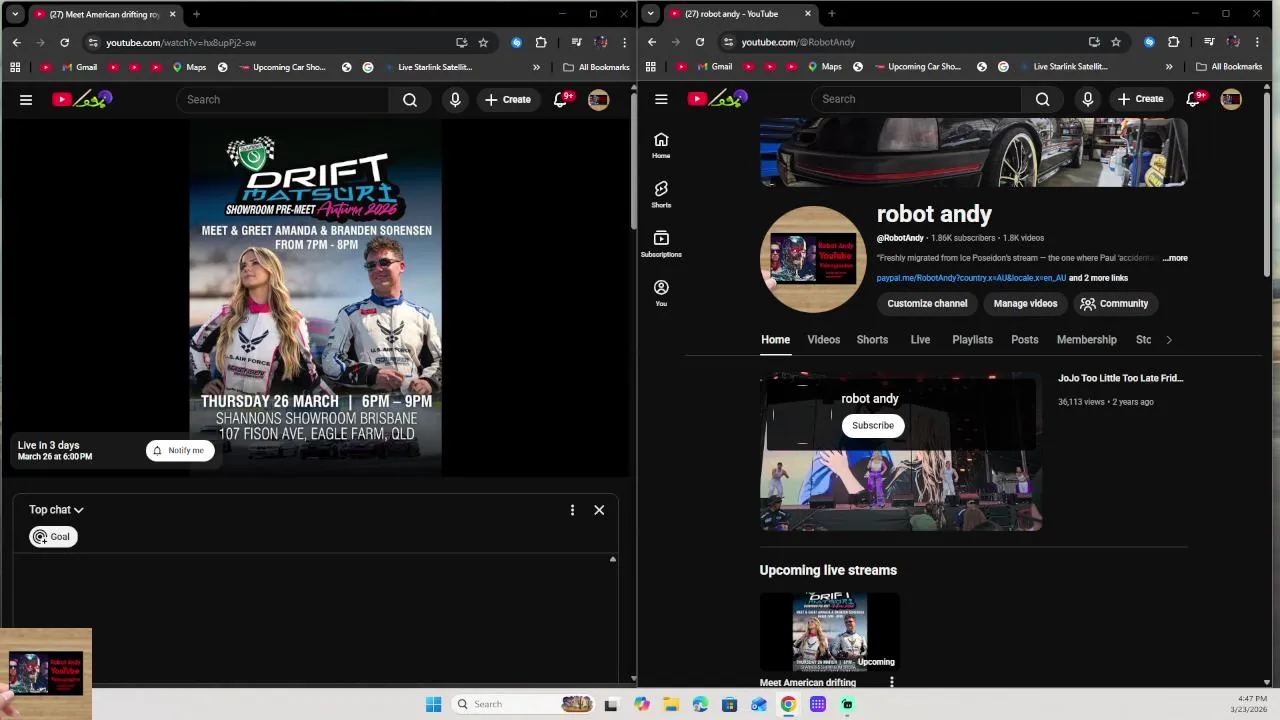Click the Manage videos button
The width and height of the screenshot is (1280, 720).
tap(1025, 304)
